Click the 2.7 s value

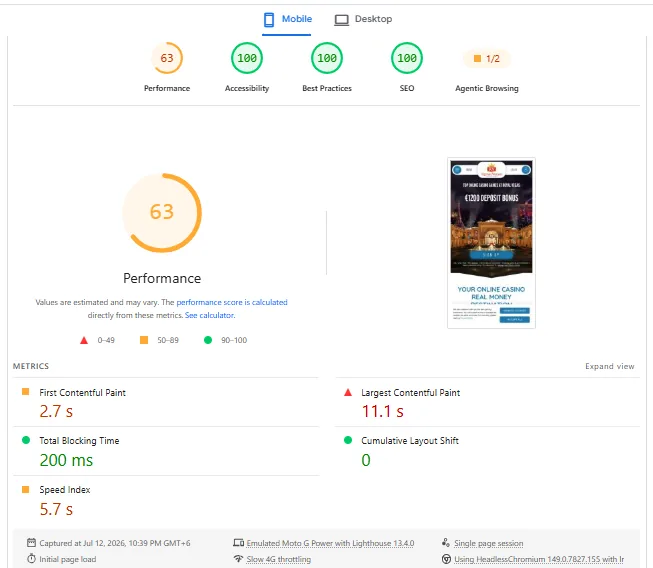pyautogui.click(x=56, y=411)
